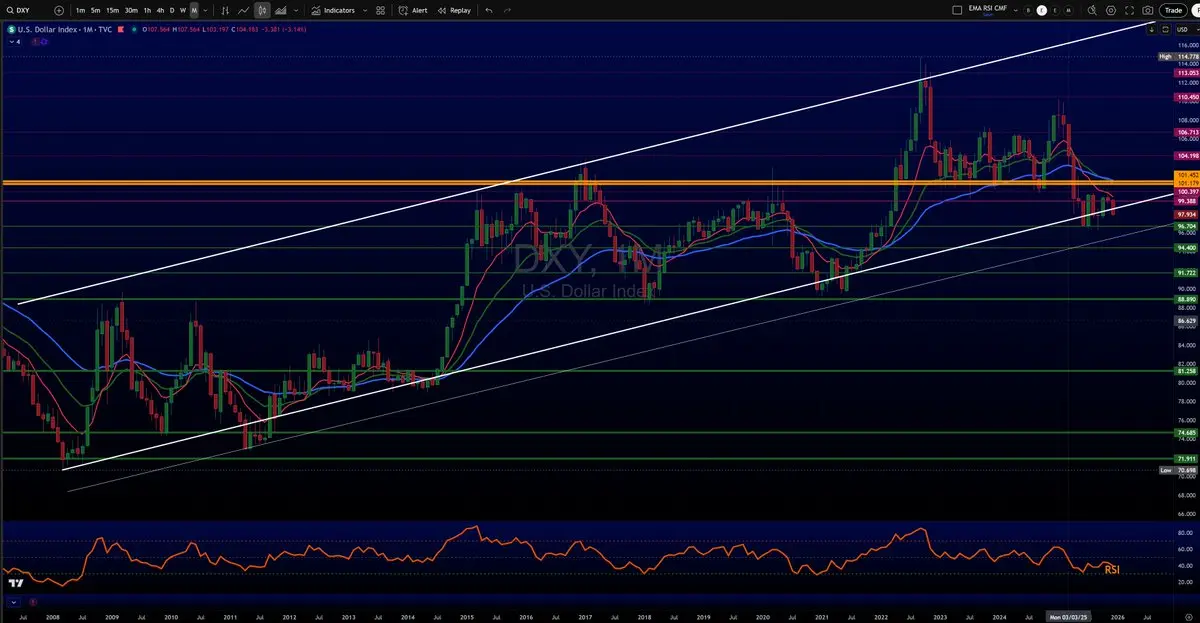
Task: Click the add symbol plus icon
Action: click(59, 10)
